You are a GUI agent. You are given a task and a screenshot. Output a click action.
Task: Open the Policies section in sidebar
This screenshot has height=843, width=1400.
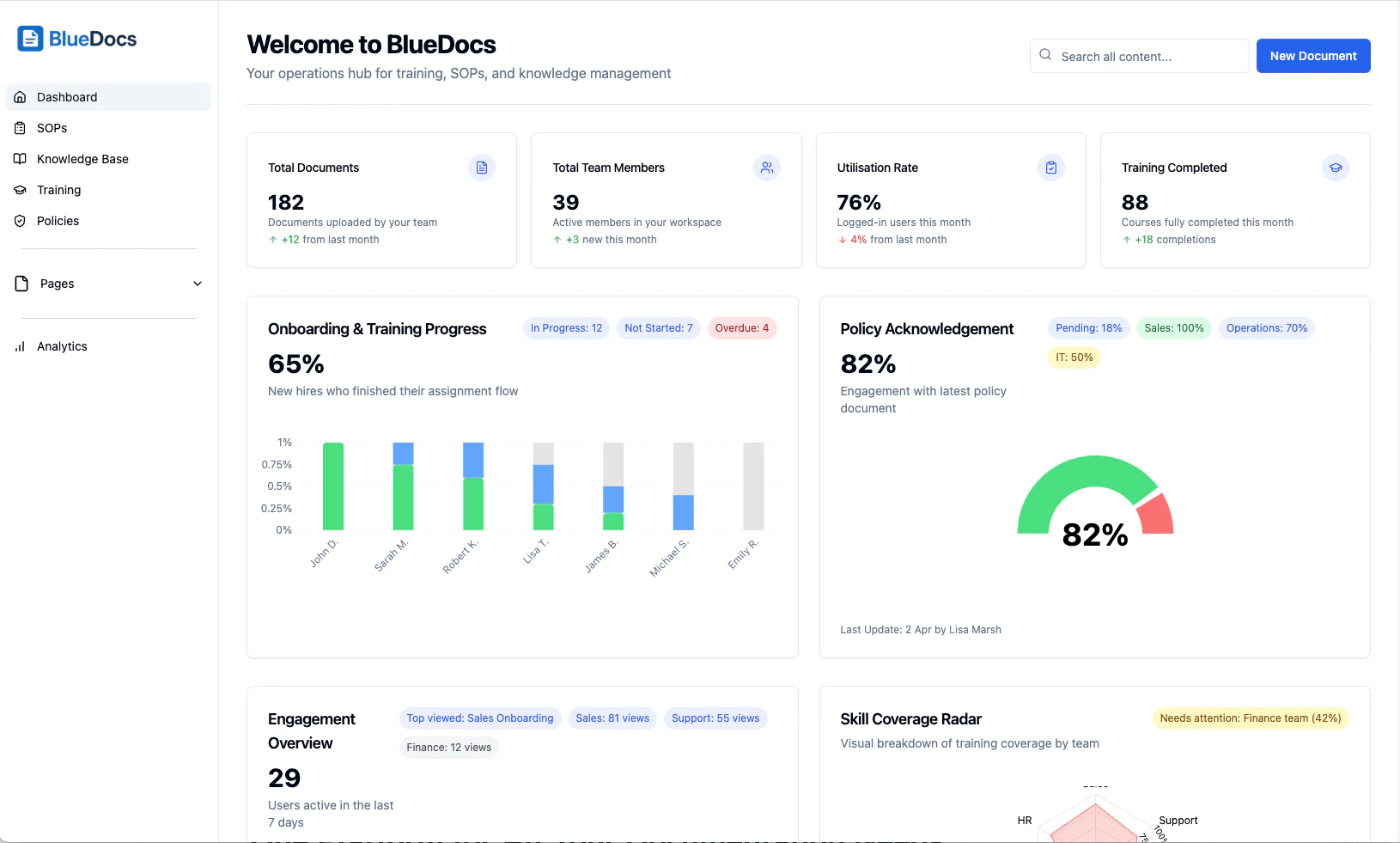point(58,221)
